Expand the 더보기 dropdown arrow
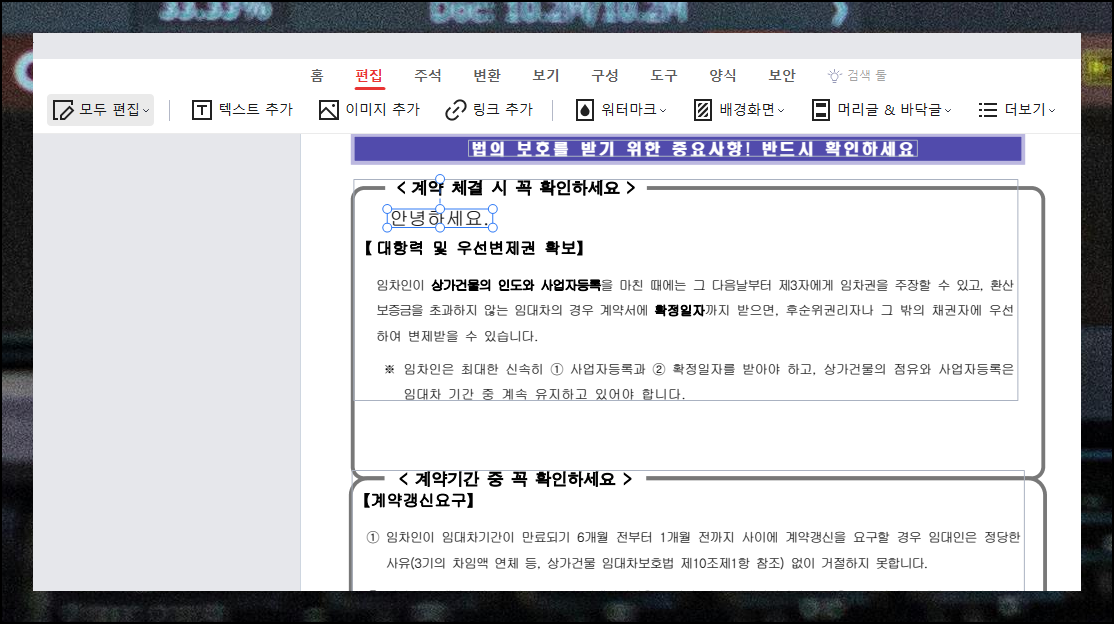Viewport: 1114px width, 624px height. (x=1052, y=111)
